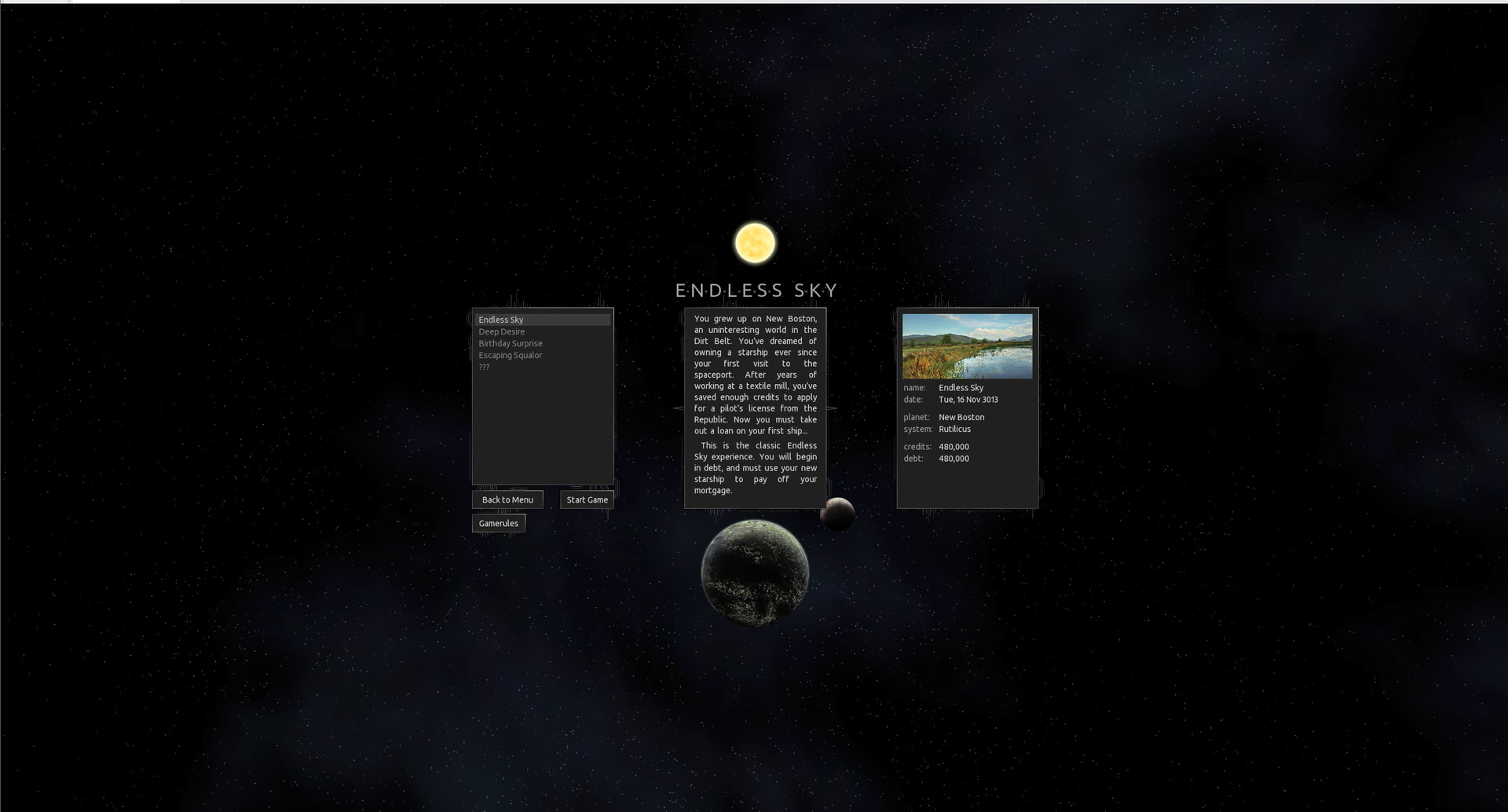1508x812 pixels.
Task: Click the New Boston landscape thumbnail
Action: (967, 346)
